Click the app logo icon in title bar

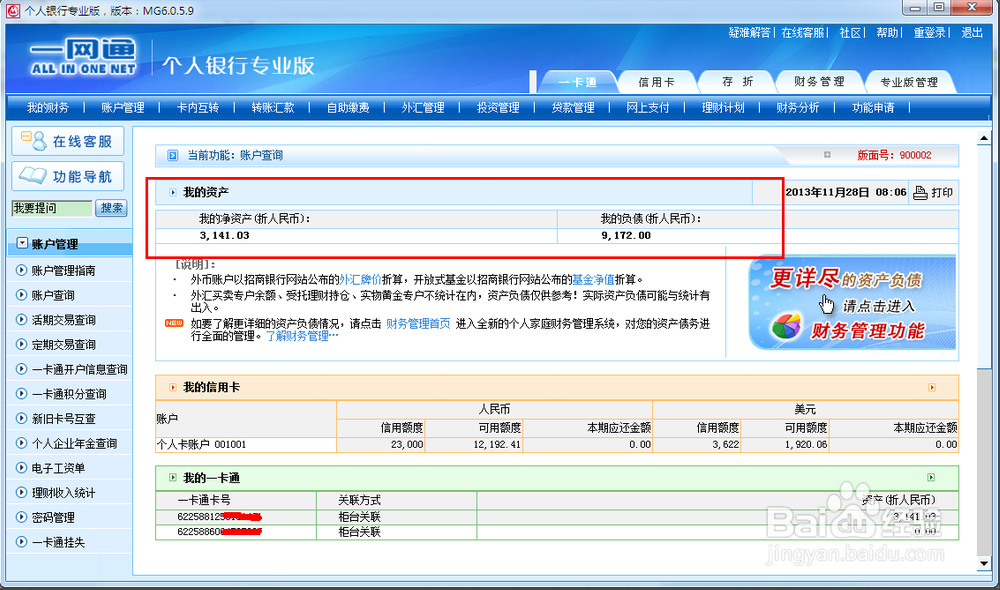(x=12, y=10)
